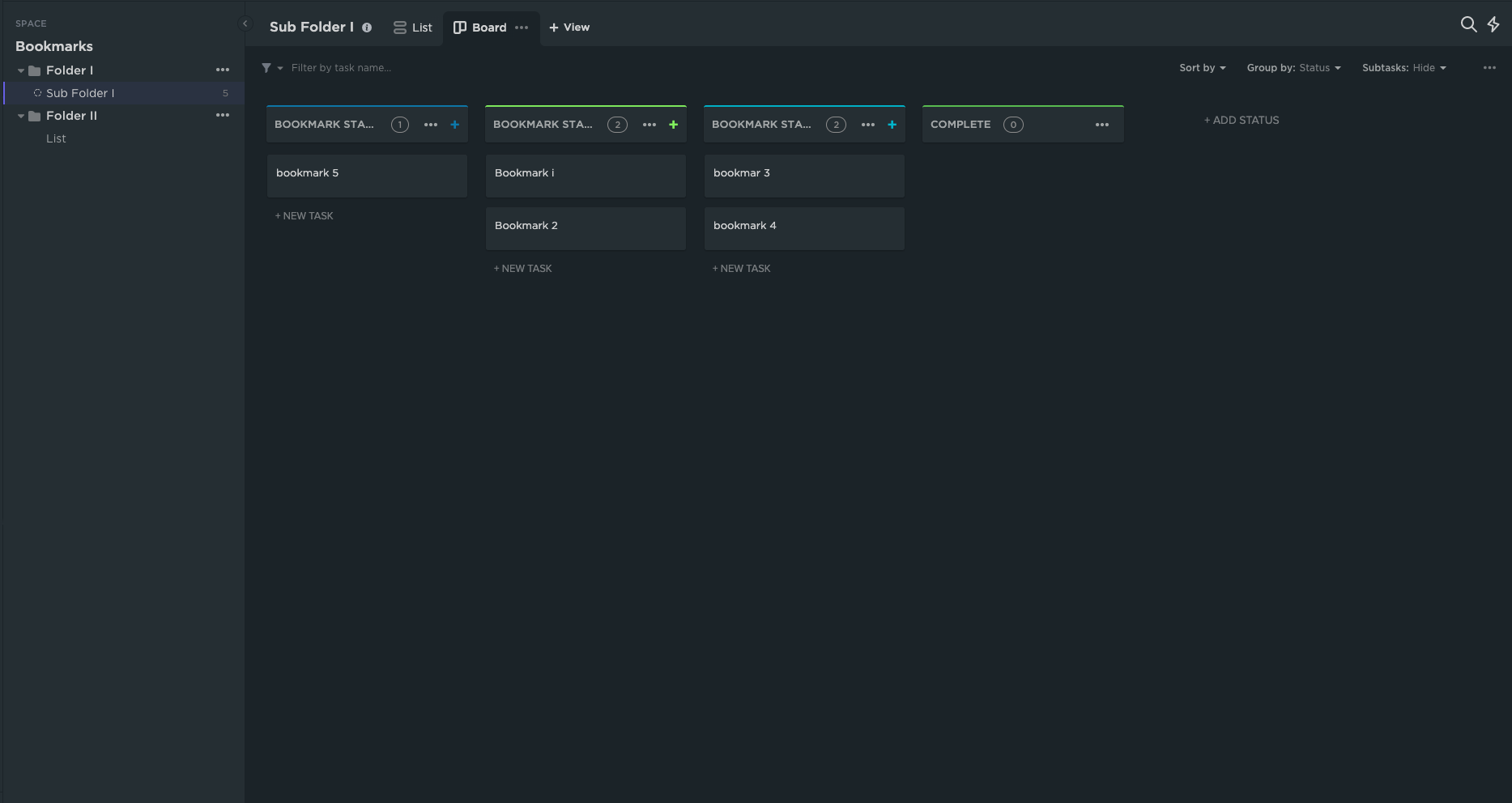Open Board view tab options ellipsis
The width and height of the screenshot is (1512, 803).
522,28
